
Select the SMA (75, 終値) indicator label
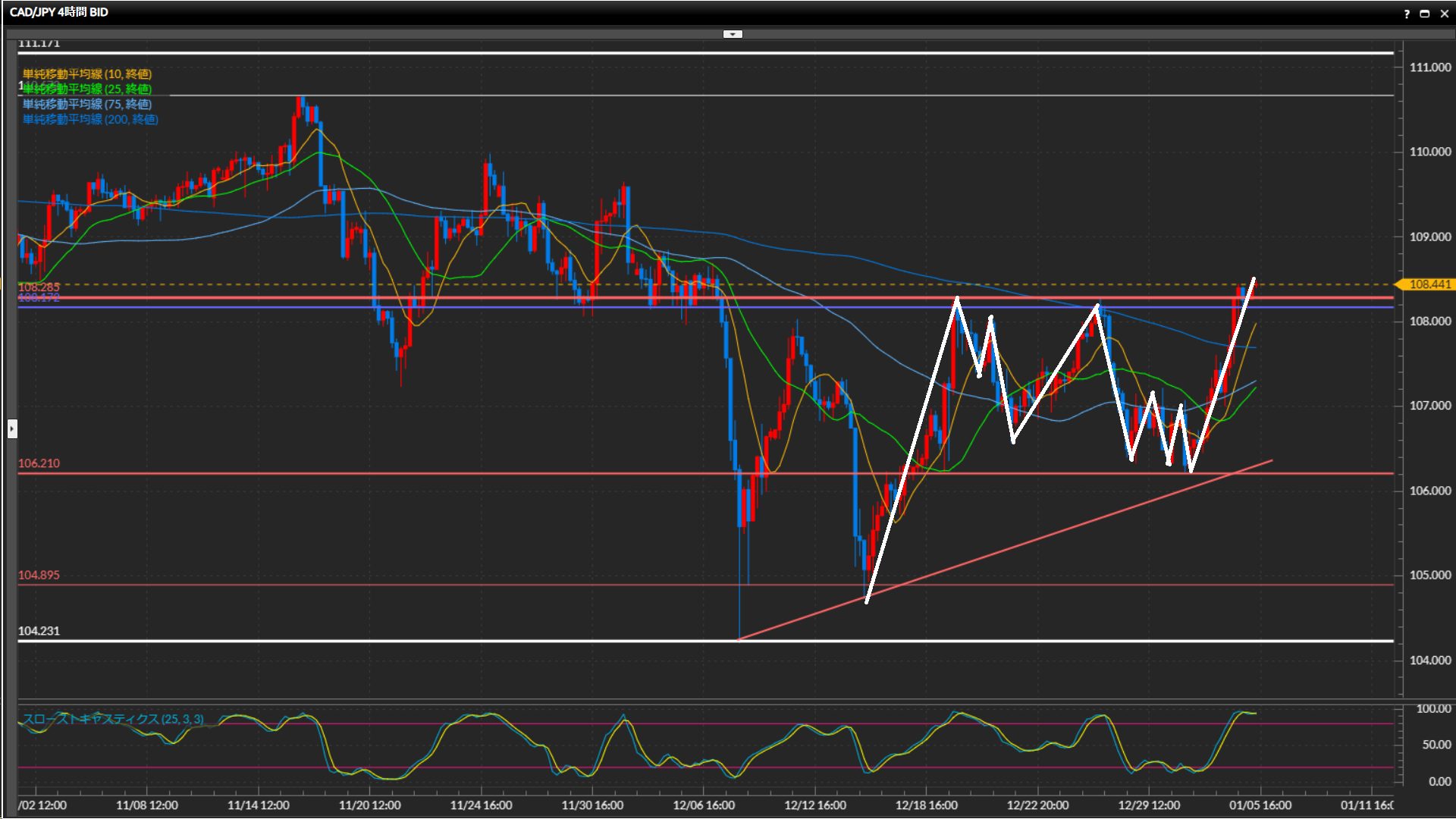tap(87, 104)
